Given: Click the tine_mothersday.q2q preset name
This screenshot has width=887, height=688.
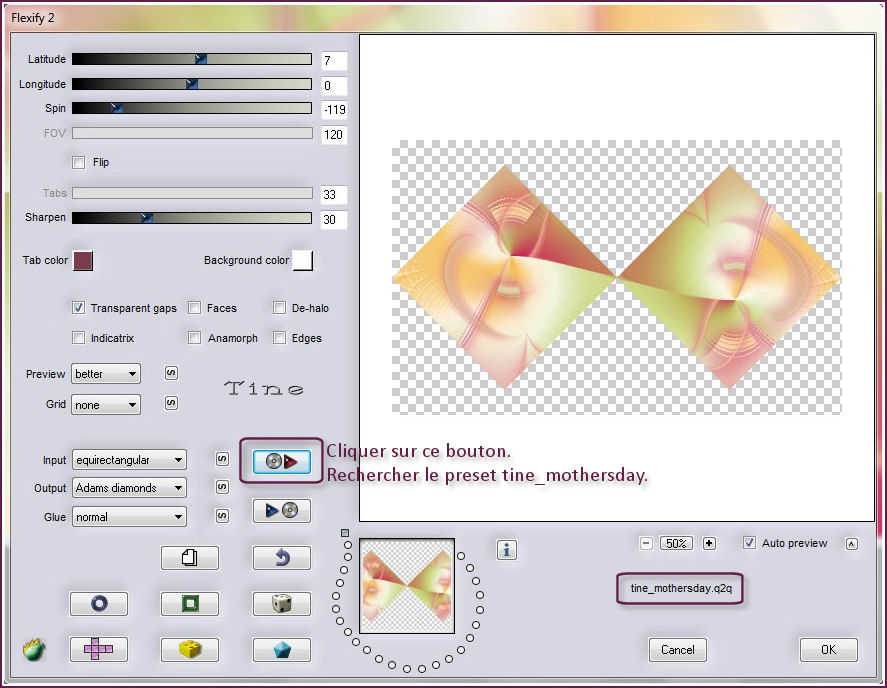Looking at the screenshot, I should 681,588.
